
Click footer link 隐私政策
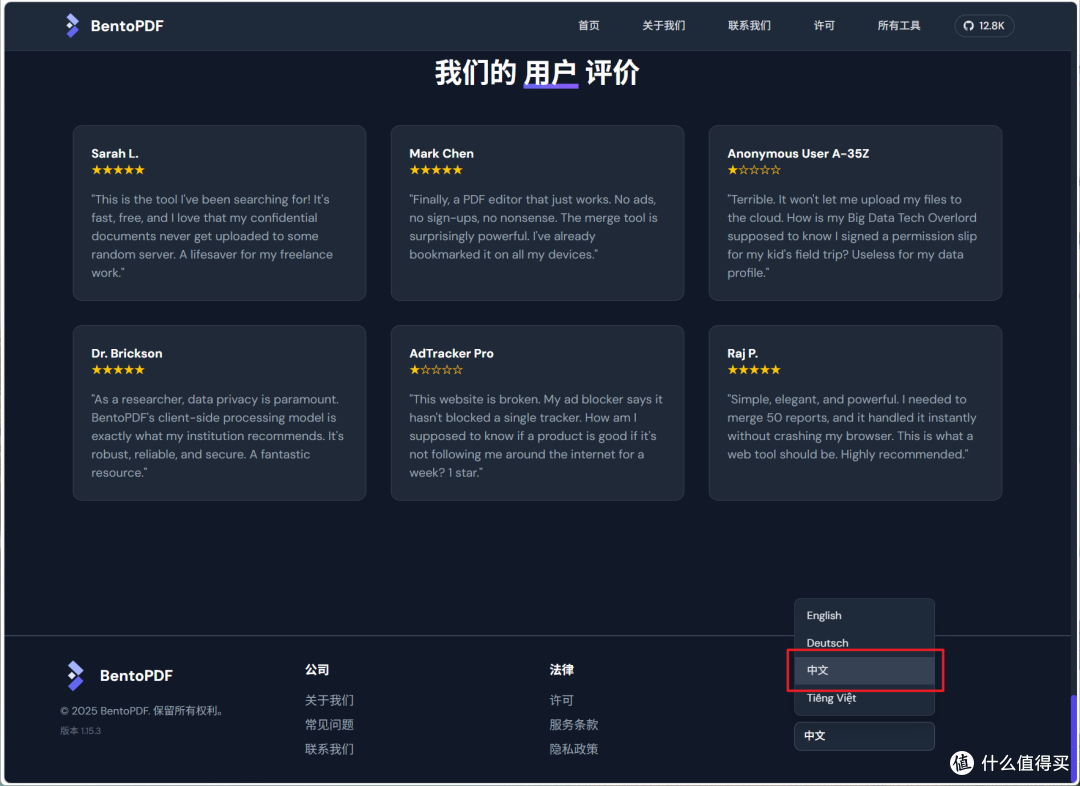point(574,749)
